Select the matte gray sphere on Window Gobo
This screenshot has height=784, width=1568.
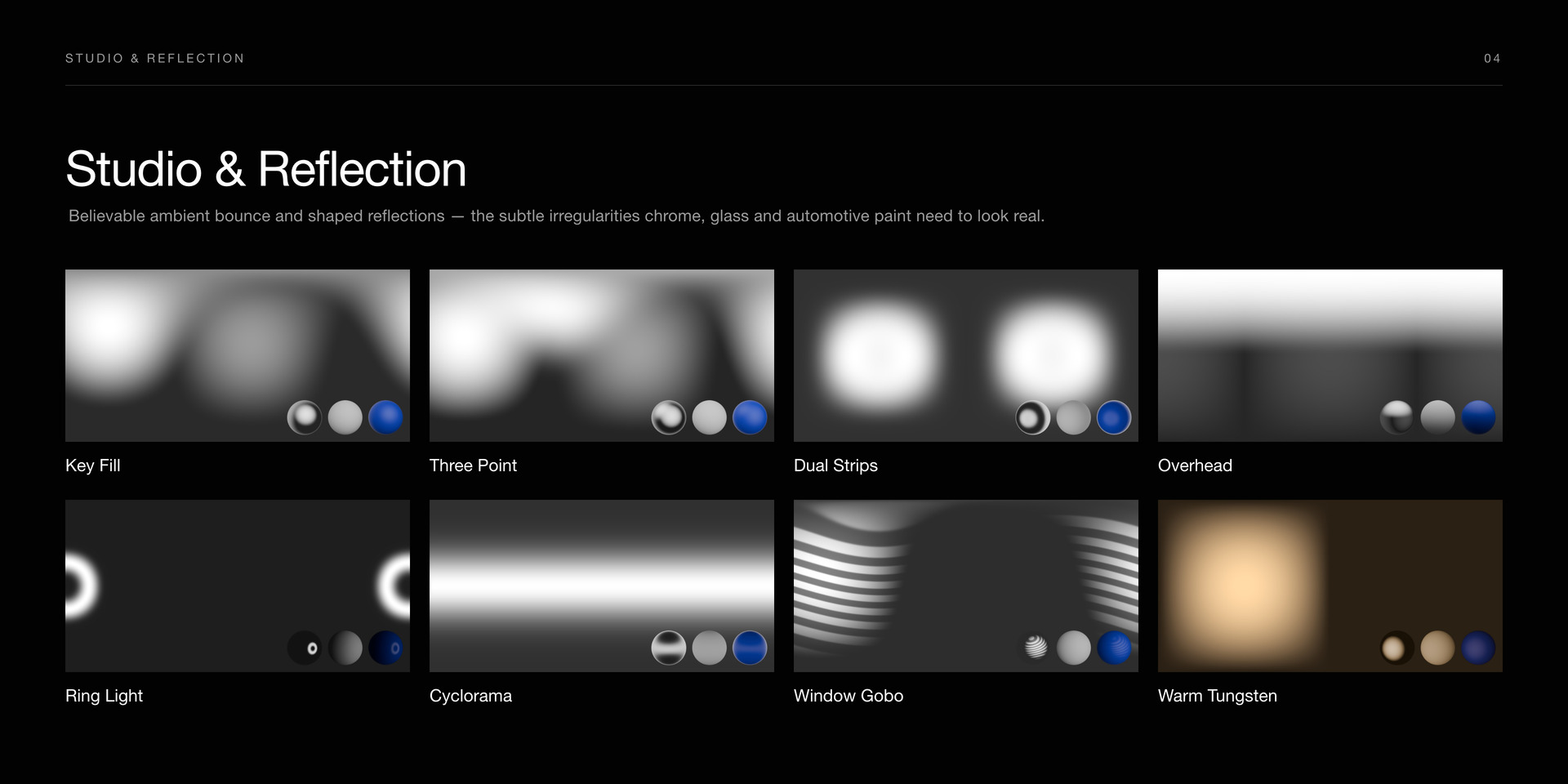[x=1074, y=648]
